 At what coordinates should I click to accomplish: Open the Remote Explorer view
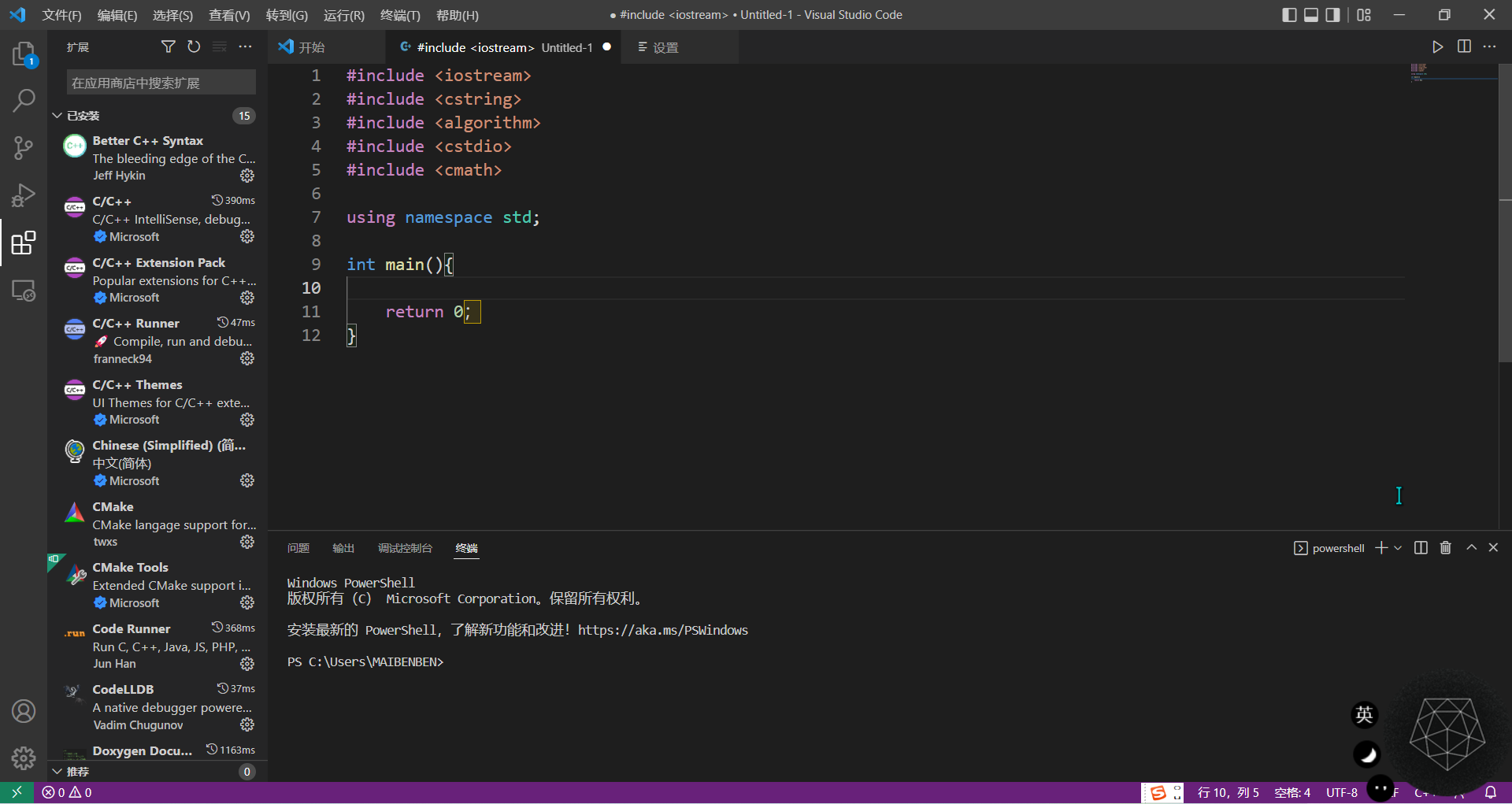pyautogui.click(x=24, y=291)
